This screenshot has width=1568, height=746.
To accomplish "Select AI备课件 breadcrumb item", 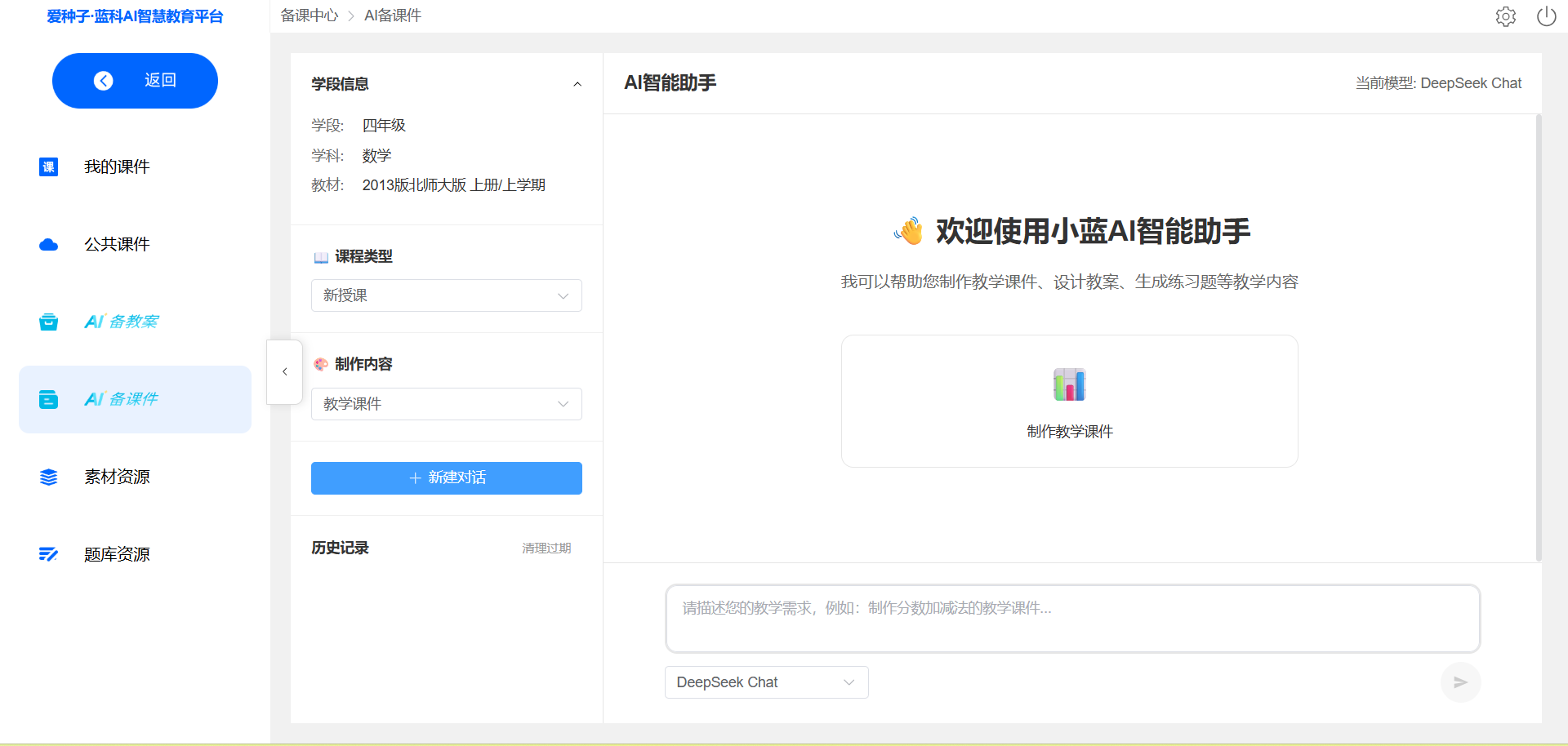I will click(392, 15).
